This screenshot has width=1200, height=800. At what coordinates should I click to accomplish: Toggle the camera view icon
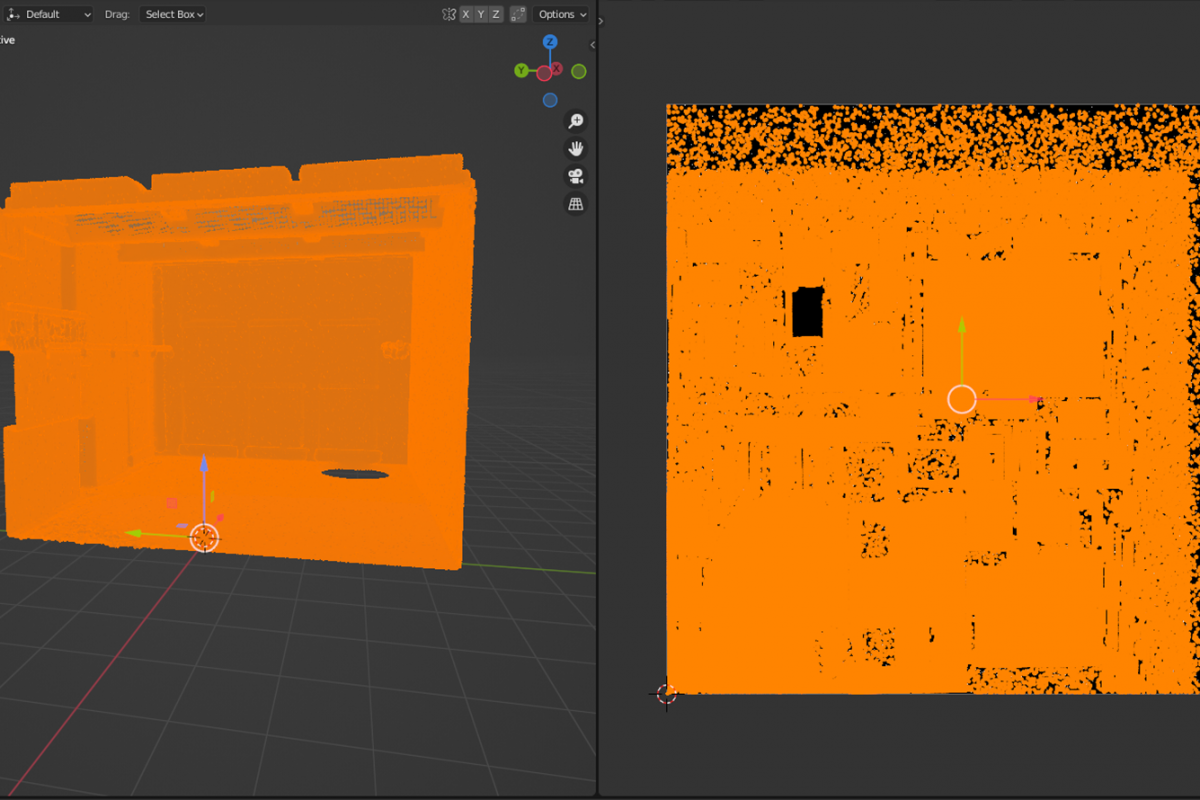(576, 177)
